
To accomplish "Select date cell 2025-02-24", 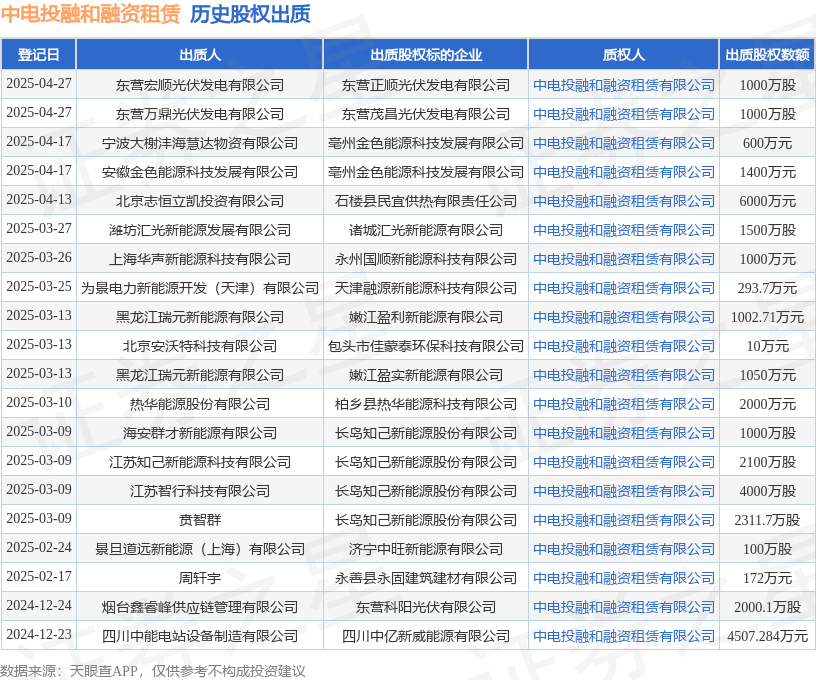I will pyautogui.click(x=39, y=548).
